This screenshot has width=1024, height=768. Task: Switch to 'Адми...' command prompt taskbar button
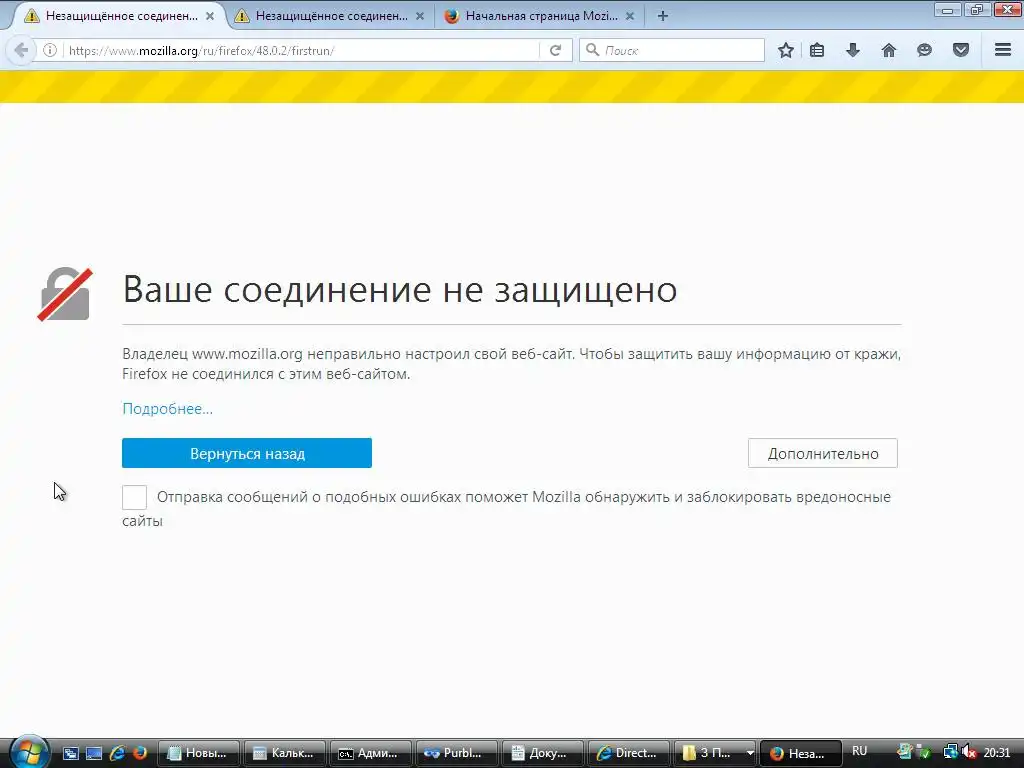(x=370, y=753)
